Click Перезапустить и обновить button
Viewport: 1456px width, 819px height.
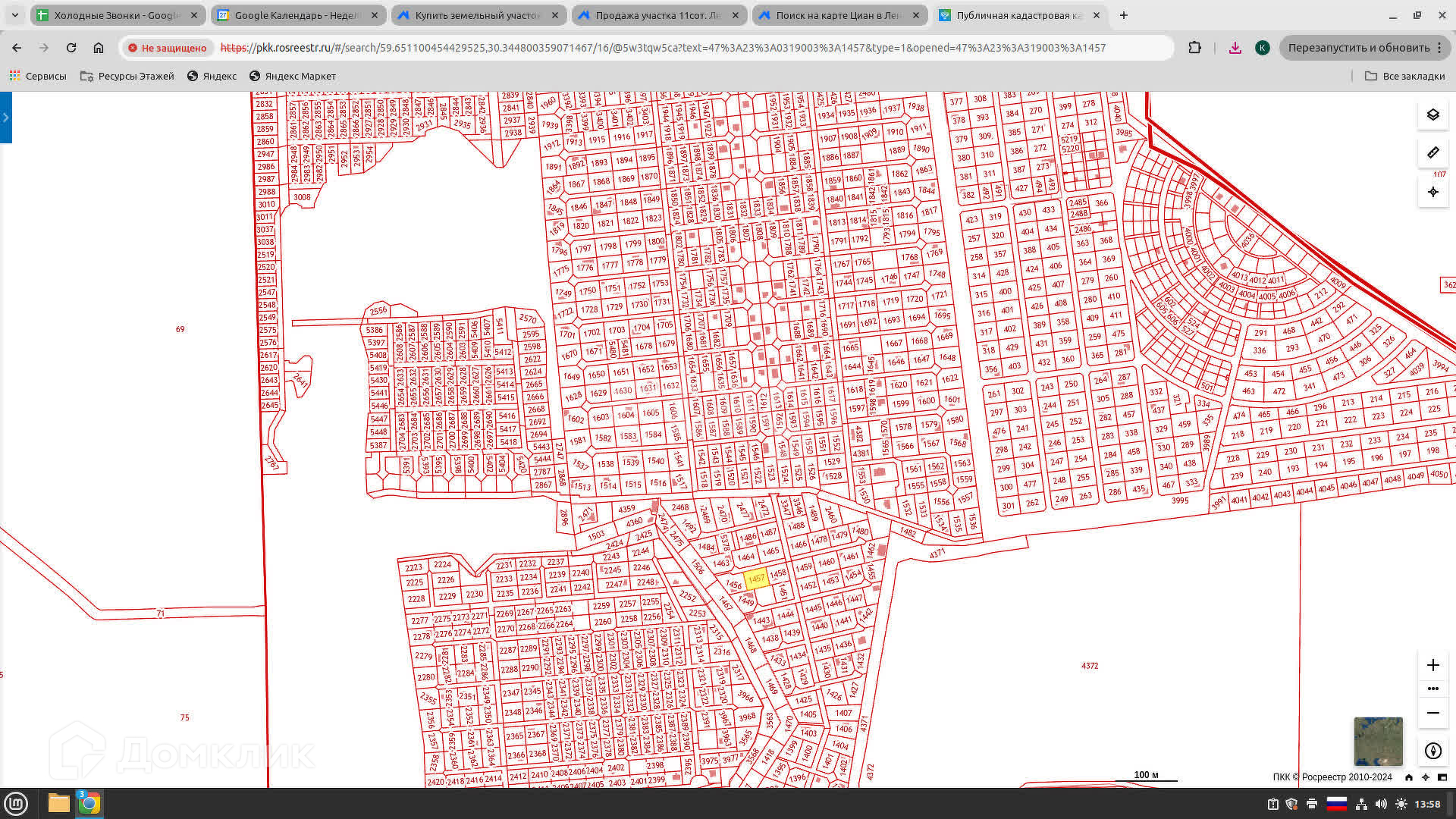click(1358, 48)
